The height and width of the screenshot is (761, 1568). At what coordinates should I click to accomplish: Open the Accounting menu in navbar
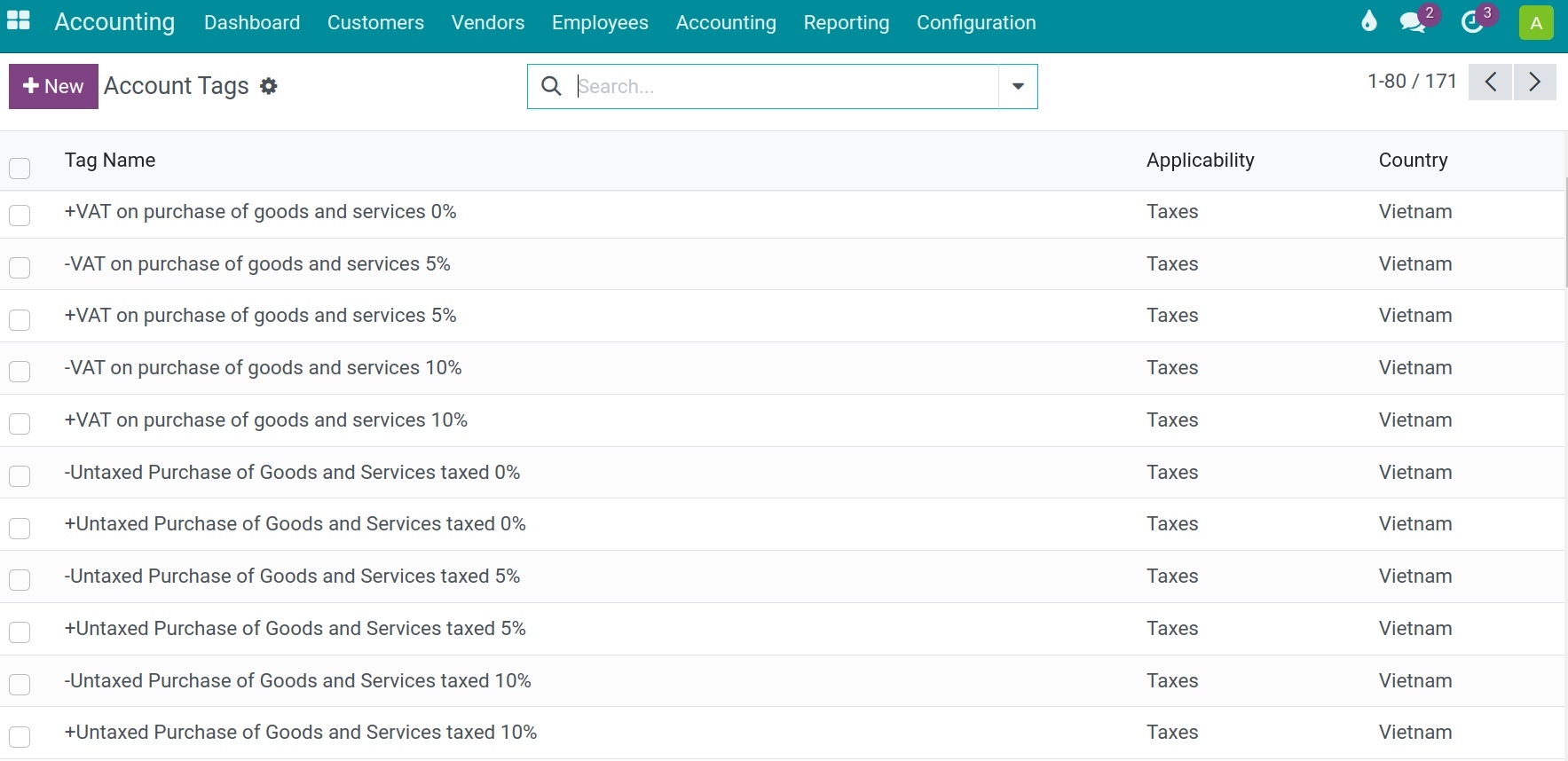coord(726,22)
